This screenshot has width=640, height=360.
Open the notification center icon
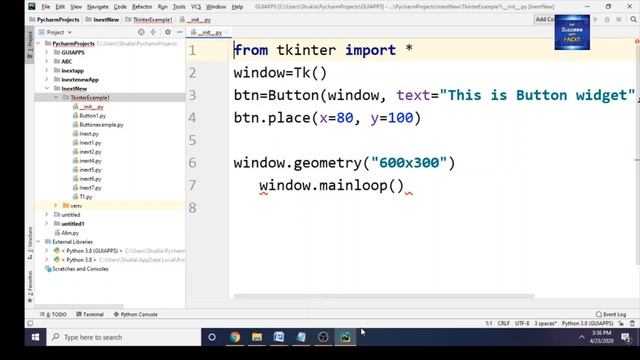coord(625,337)
